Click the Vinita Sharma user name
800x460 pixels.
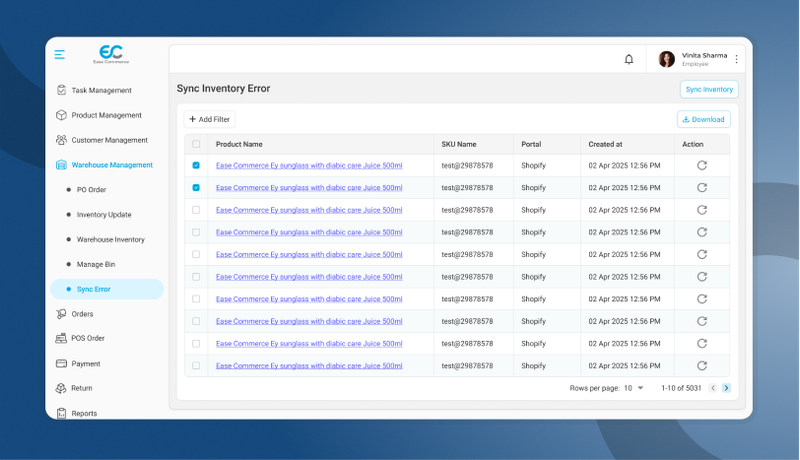(705, 55)
